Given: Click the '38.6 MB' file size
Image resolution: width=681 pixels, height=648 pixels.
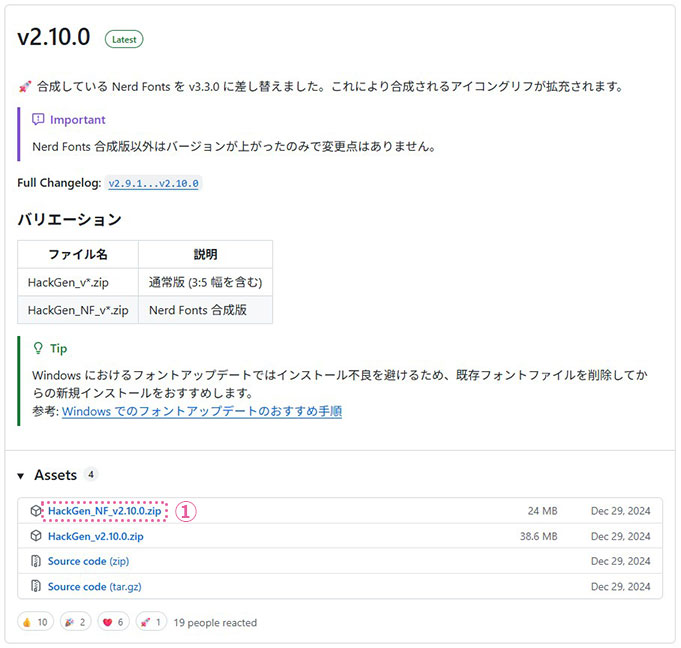Looking at the screenshot, I should pyautogui.click(x=539, y=536).
